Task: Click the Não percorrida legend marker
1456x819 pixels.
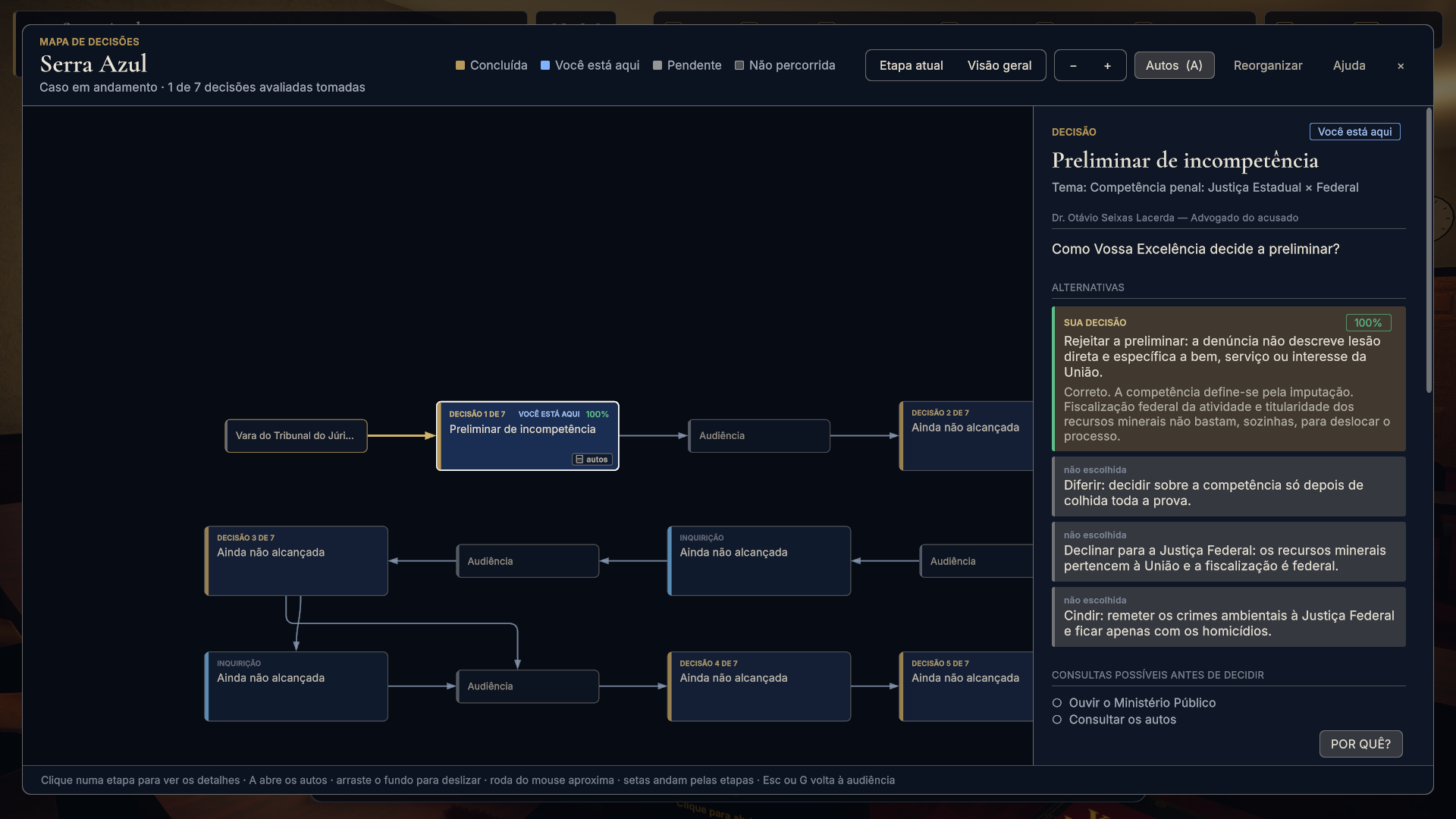Action: click(x=739, y=65)
